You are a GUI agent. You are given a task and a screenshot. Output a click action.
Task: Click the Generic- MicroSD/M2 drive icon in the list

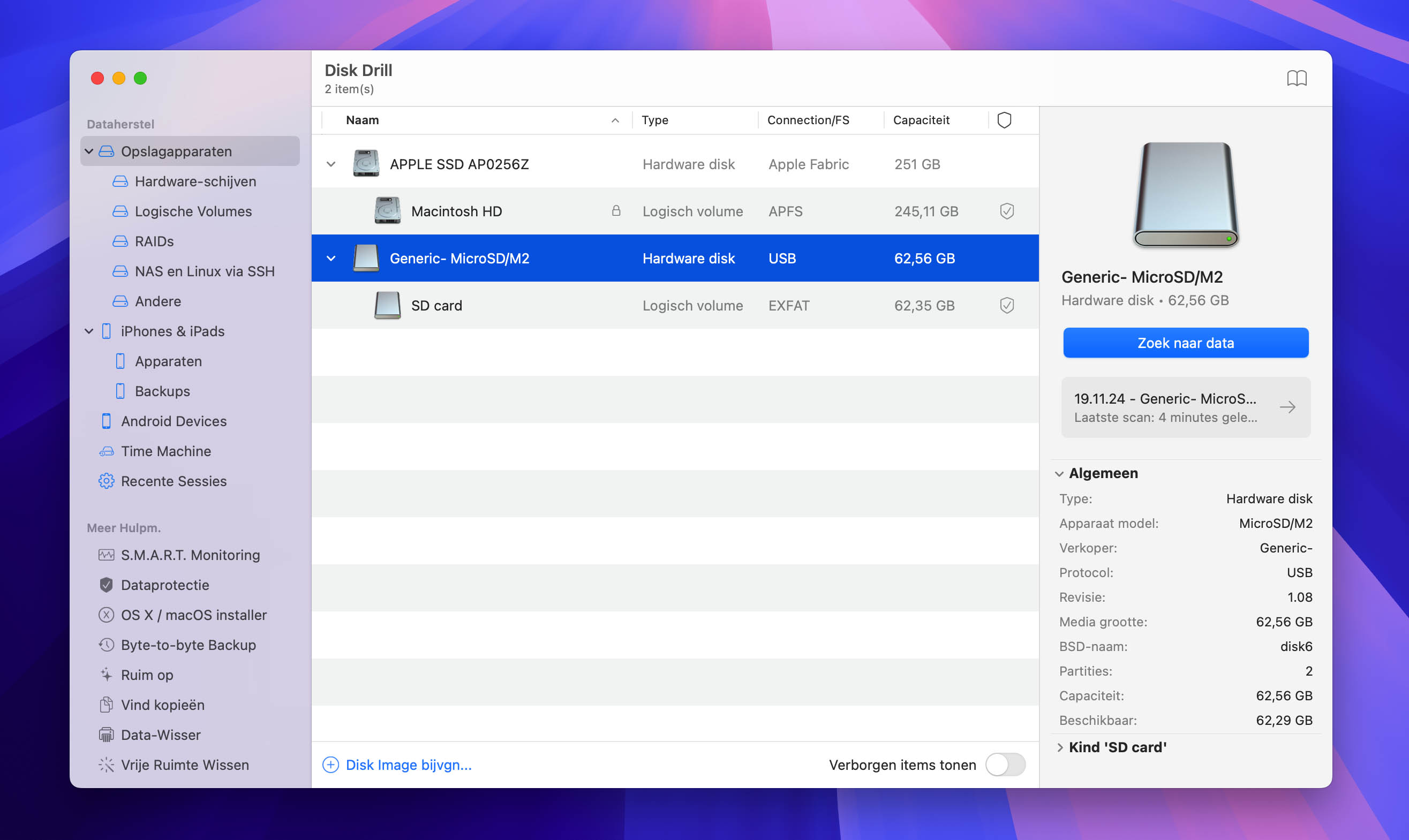(x=366, y=258)
